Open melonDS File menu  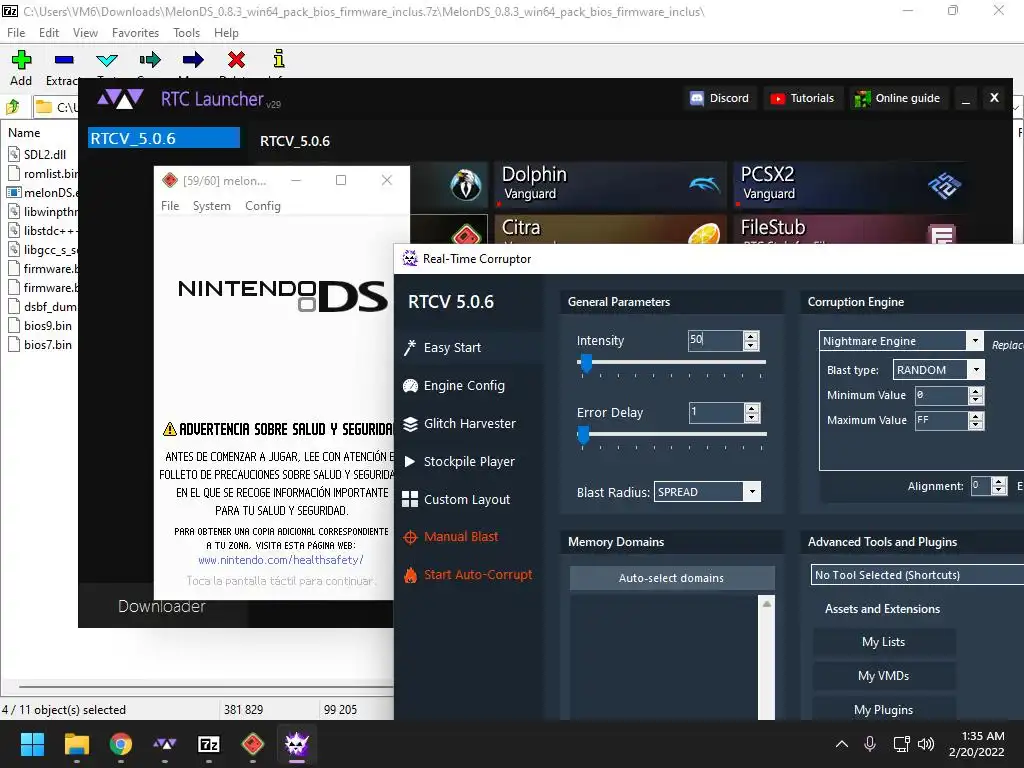coord(170,206)
